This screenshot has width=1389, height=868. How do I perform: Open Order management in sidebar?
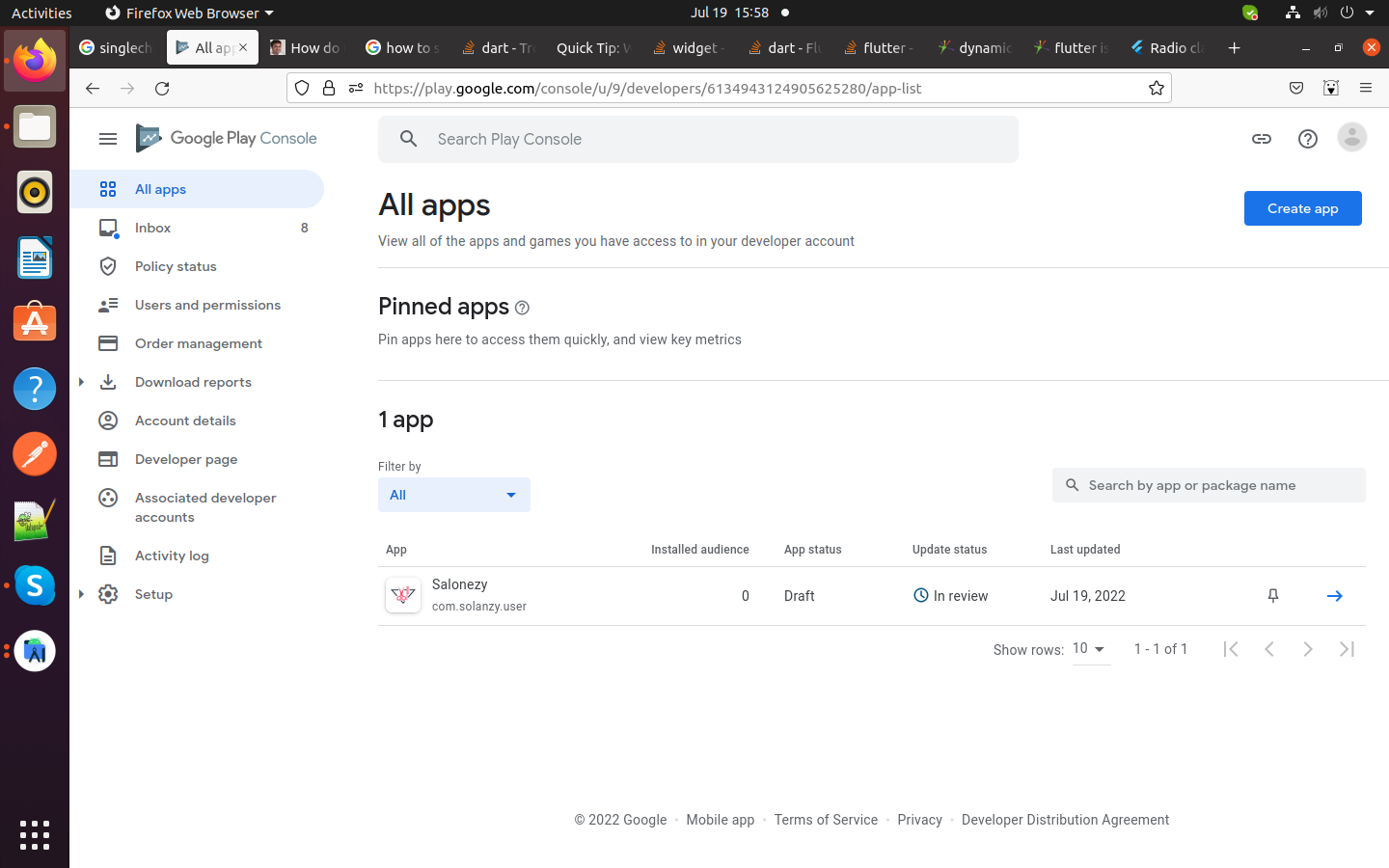(x=197, y=343)
